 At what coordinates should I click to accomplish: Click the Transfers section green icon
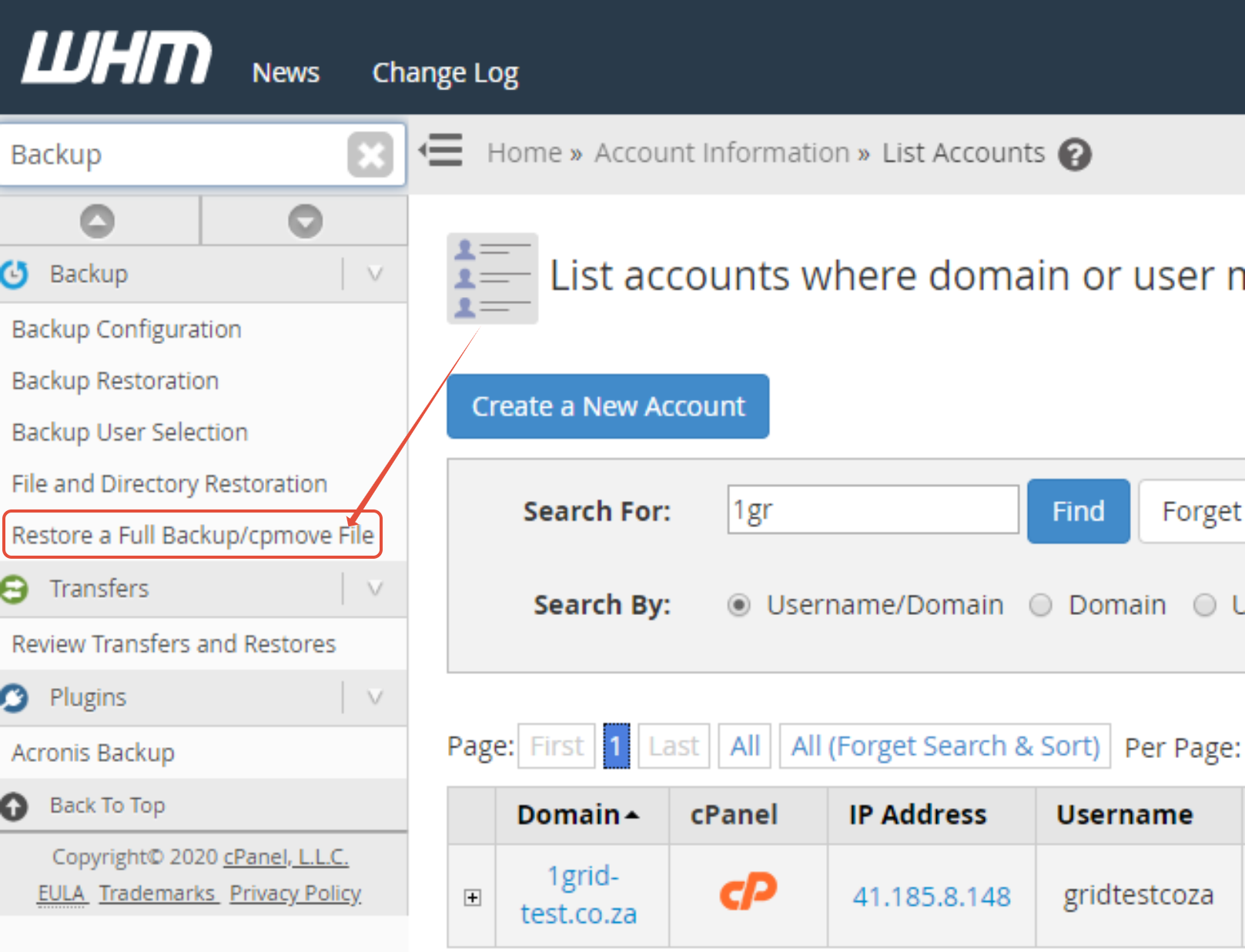pyautogui.click(x=14, y=590)
